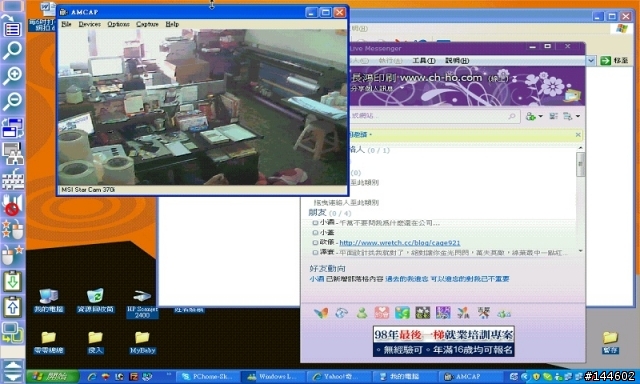Collapse the 朋友 (0 / 4) group

(x=329, y=213)
